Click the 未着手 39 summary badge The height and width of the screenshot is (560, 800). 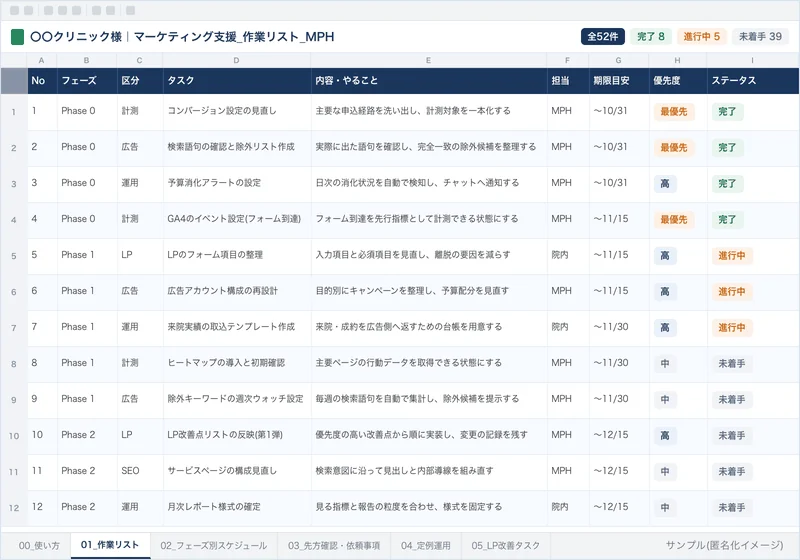(x=760, y=36)
